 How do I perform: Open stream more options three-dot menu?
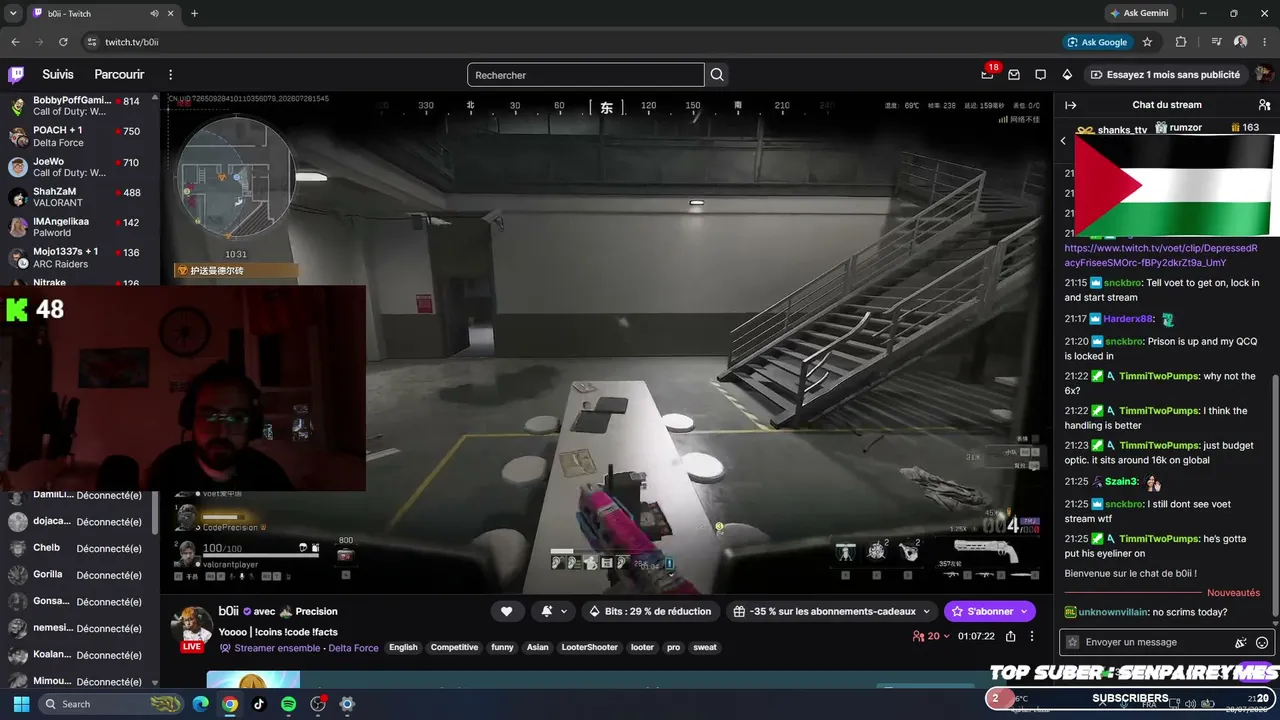(x=1032, y=636)
